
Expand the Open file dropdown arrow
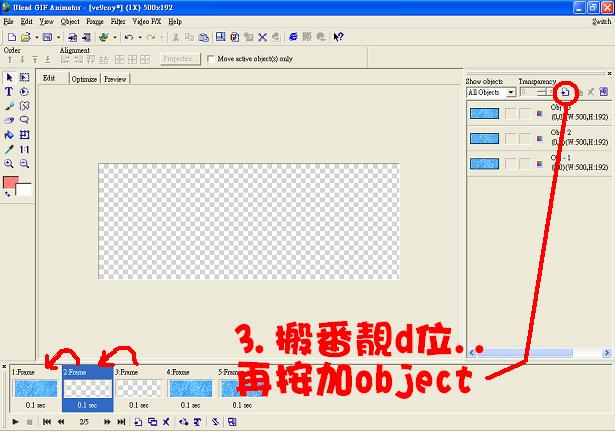click(x=36, y=38)
